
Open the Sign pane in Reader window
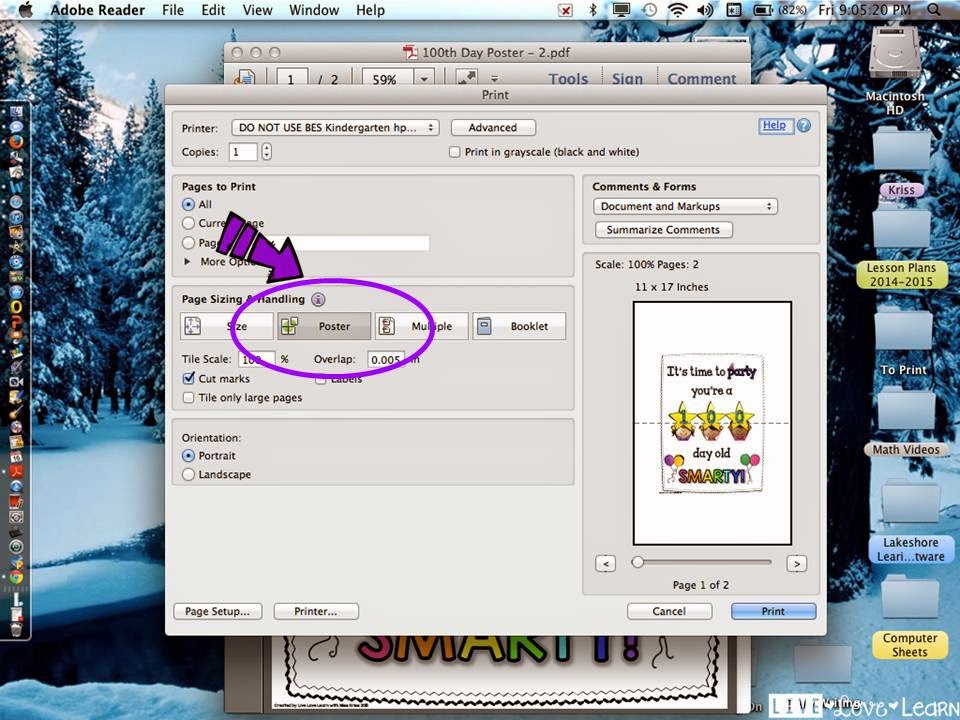pos(628,78)
